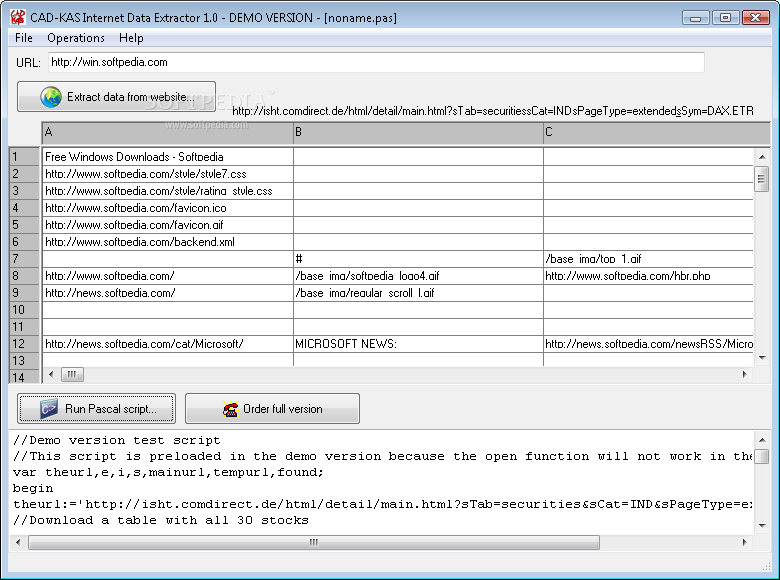Viewport: 780px width, 580px height.
Task: Click script editor's scroll up arrow
Action: 762,440
